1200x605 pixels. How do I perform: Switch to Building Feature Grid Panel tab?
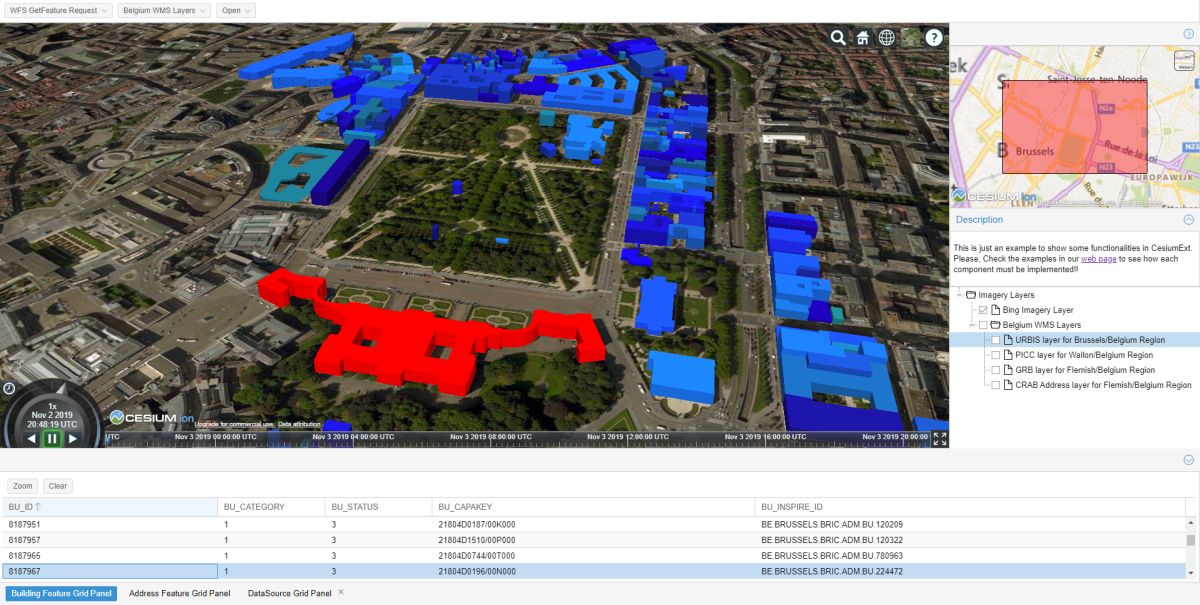pyautogui.click(x=61, y=593)
